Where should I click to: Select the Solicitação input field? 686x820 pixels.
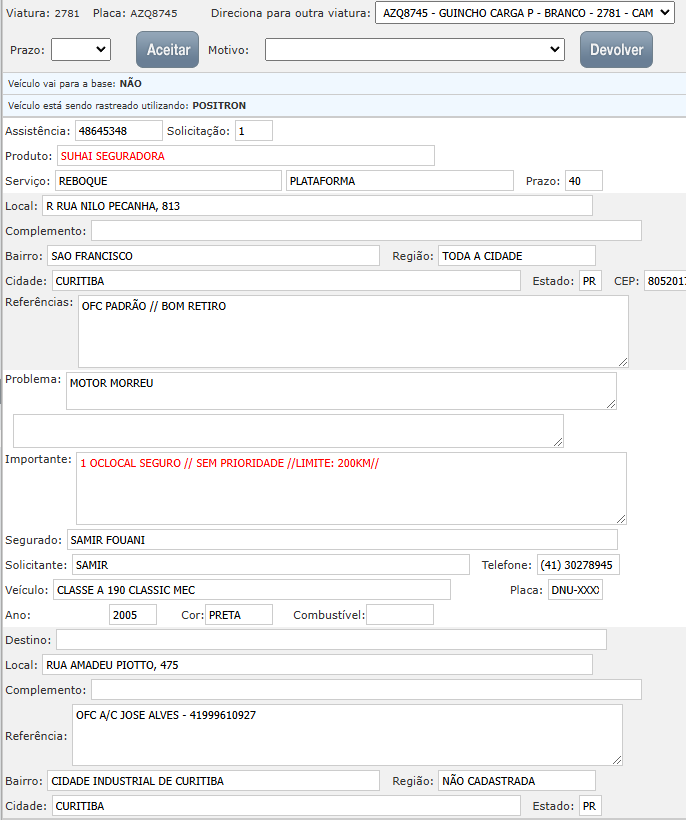[253, 131]
